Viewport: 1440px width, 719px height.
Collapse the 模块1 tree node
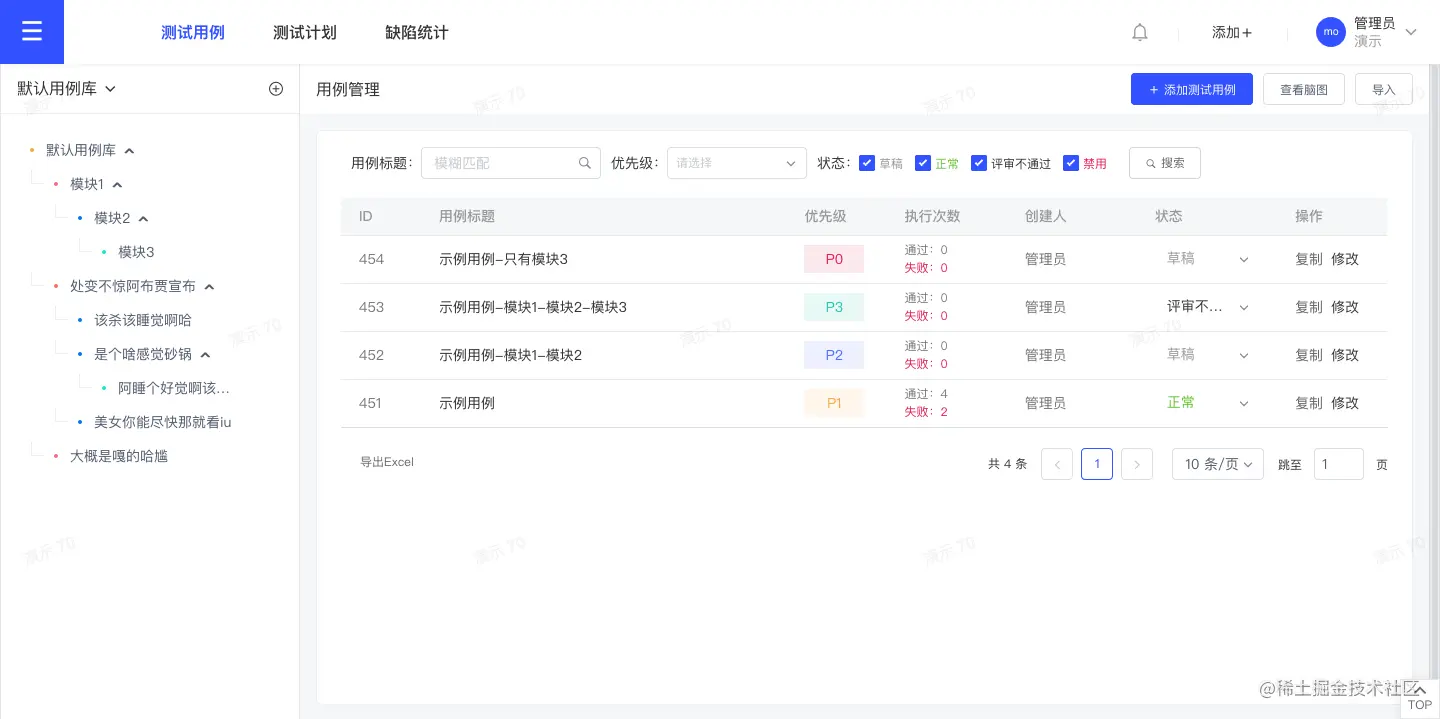pyautogui.click(x=117, y=184)
